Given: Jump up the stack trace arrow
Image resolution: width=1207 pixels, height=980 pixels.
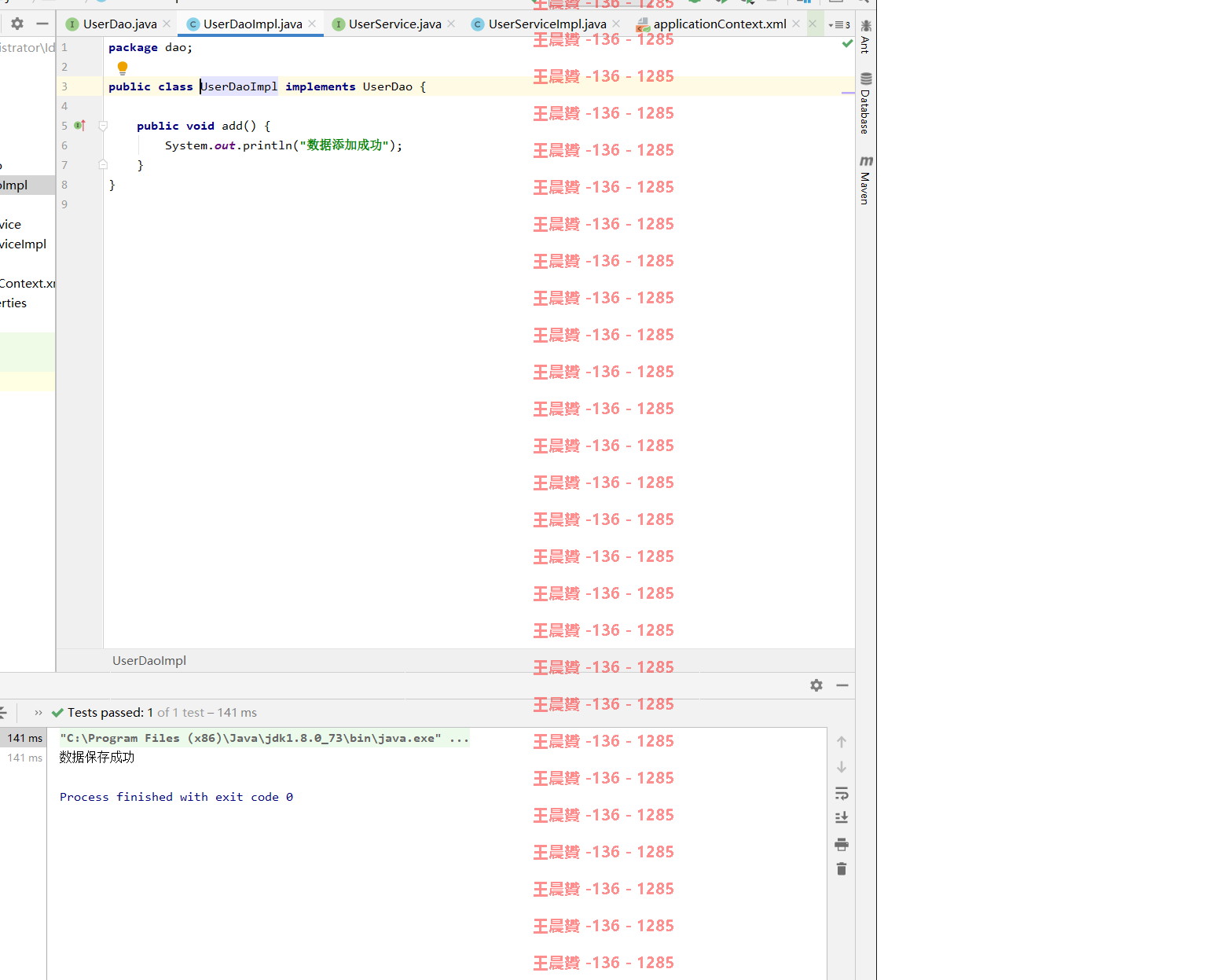Looking at the screenshot, I should [x=842, y=742].
